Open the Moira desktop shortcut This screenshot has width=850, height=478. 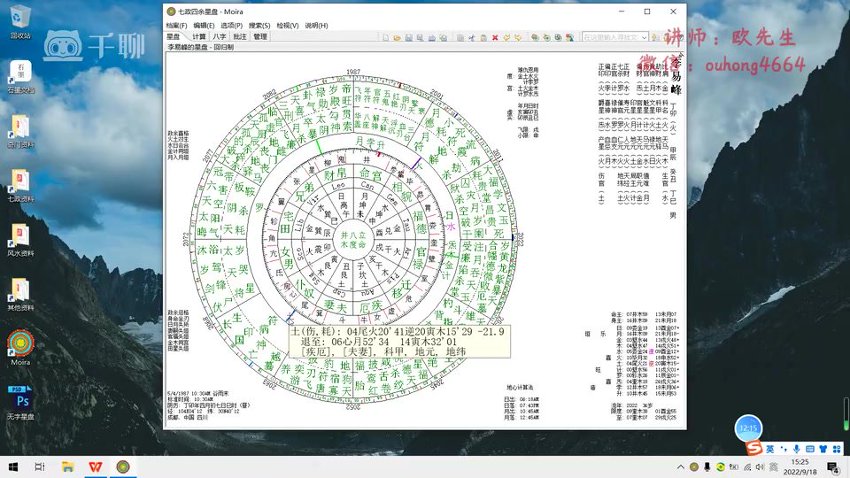(x=21, y=347)
